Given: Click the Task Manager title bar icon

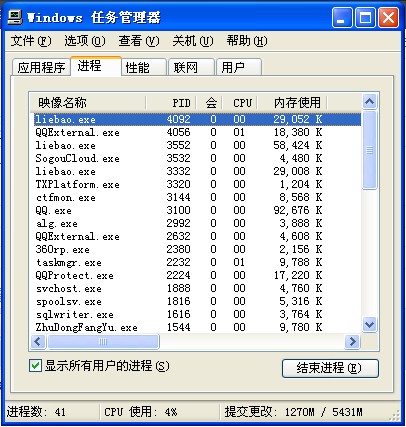Looking at the screenshot, I should (15, 17).
